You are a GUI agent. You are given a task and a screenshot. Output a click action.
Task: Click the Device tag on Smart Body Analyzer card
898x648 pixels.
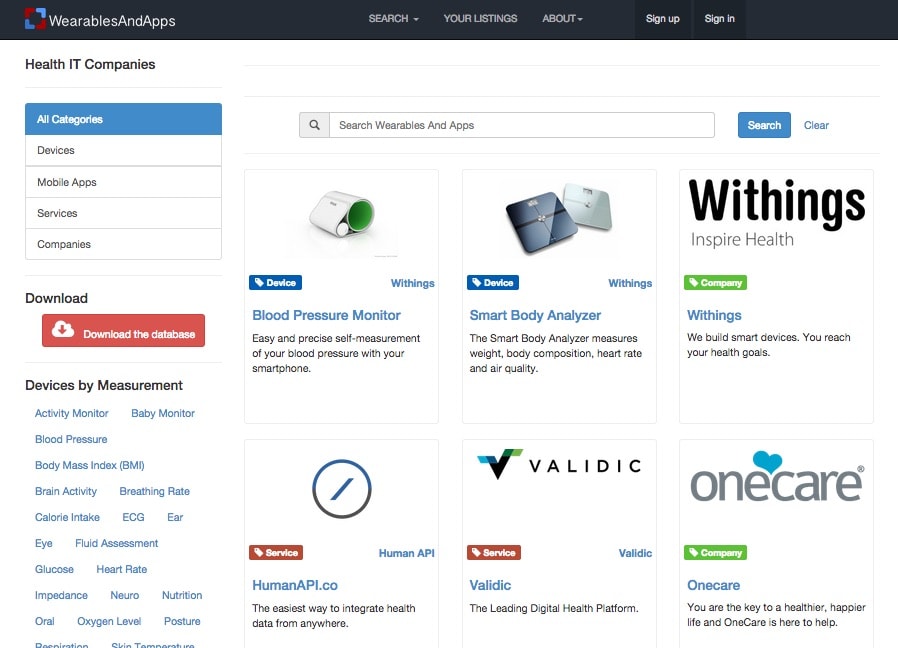(493, 282)
